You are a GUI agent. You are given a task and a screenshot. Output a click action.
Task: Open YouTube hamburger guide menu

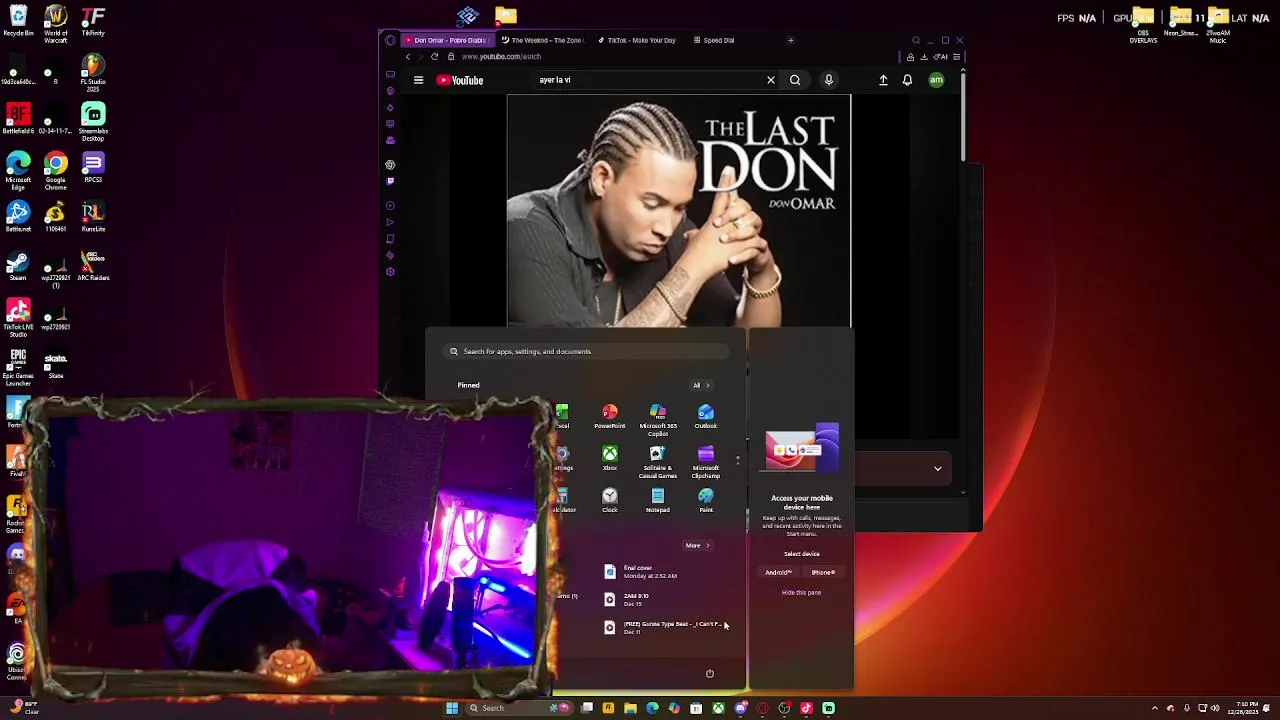418,80
